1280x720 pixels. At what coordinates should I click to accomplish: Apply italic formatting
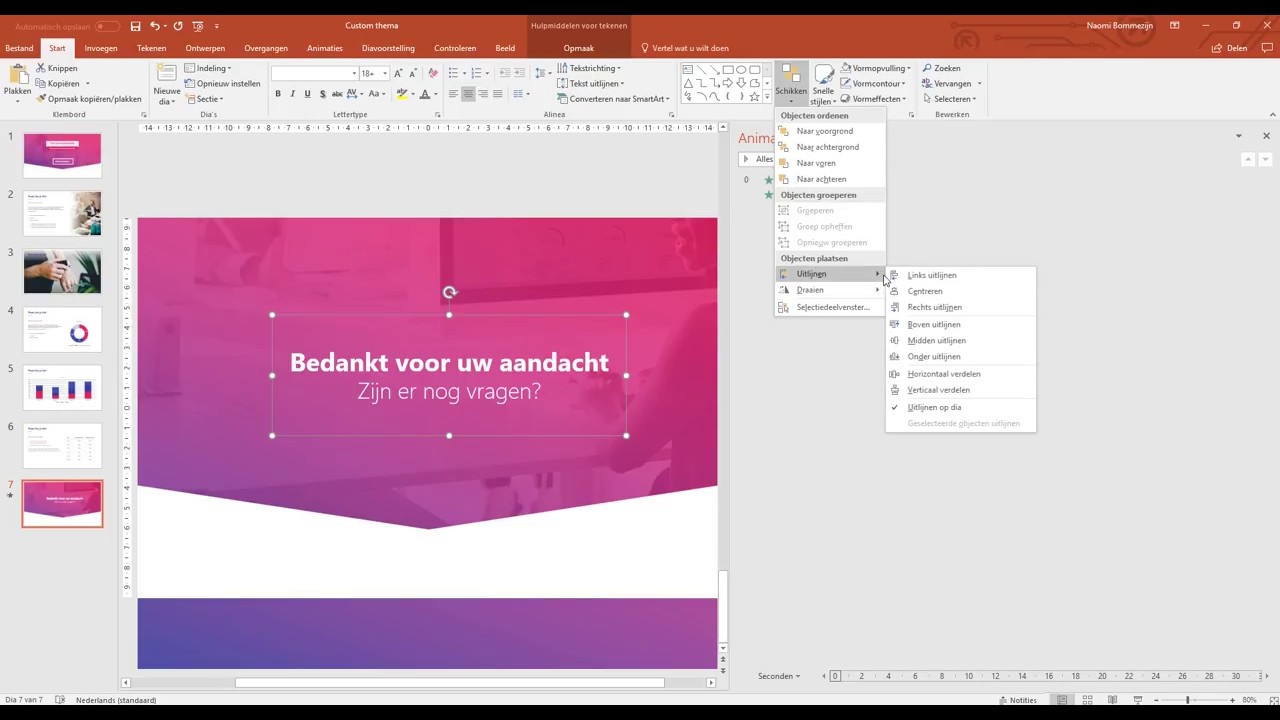coord(292,94)
